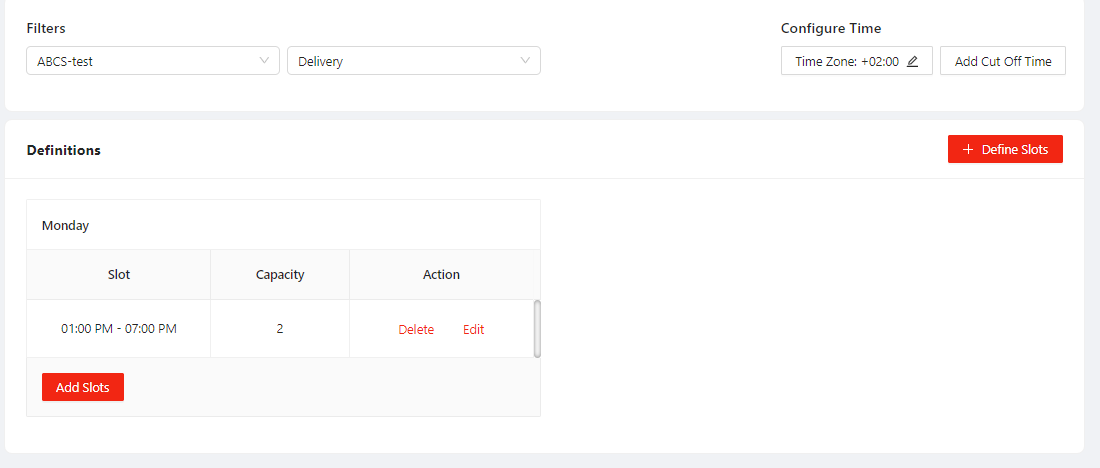The height and width of the screenshot is (468, 1100).
Task: Click the chevron arrow of Delivery dropdown
Action: pyautogui.click(x=526, y=61)
